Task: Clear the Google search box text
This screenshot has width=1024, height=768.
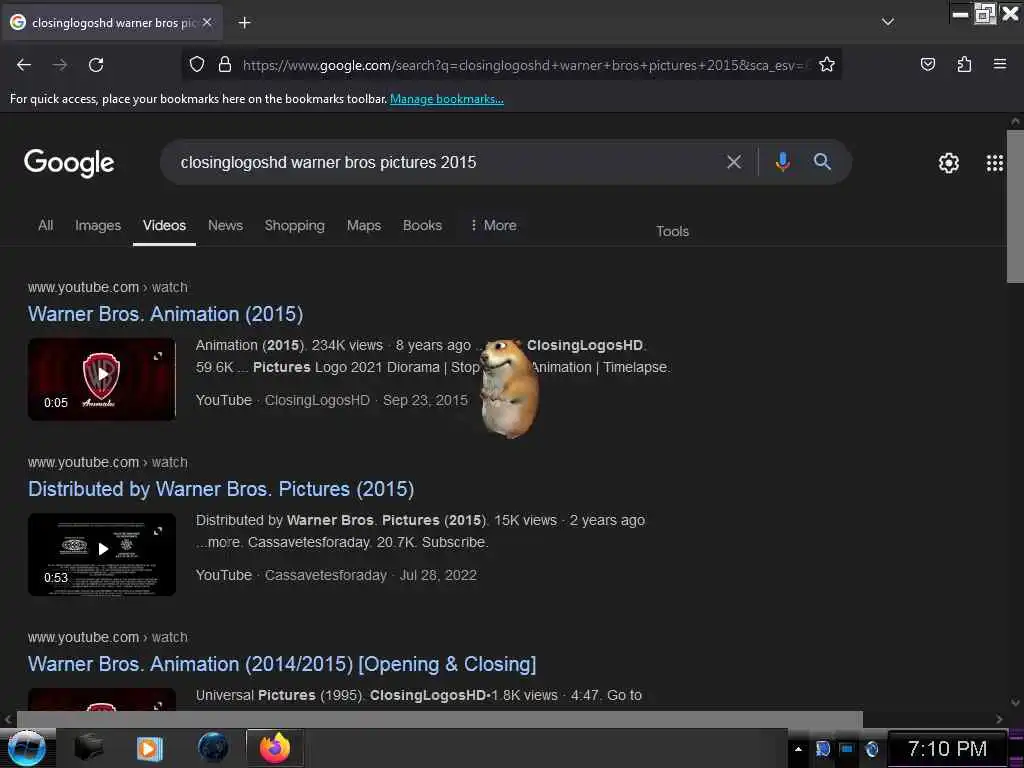Action: click(734, 162)
